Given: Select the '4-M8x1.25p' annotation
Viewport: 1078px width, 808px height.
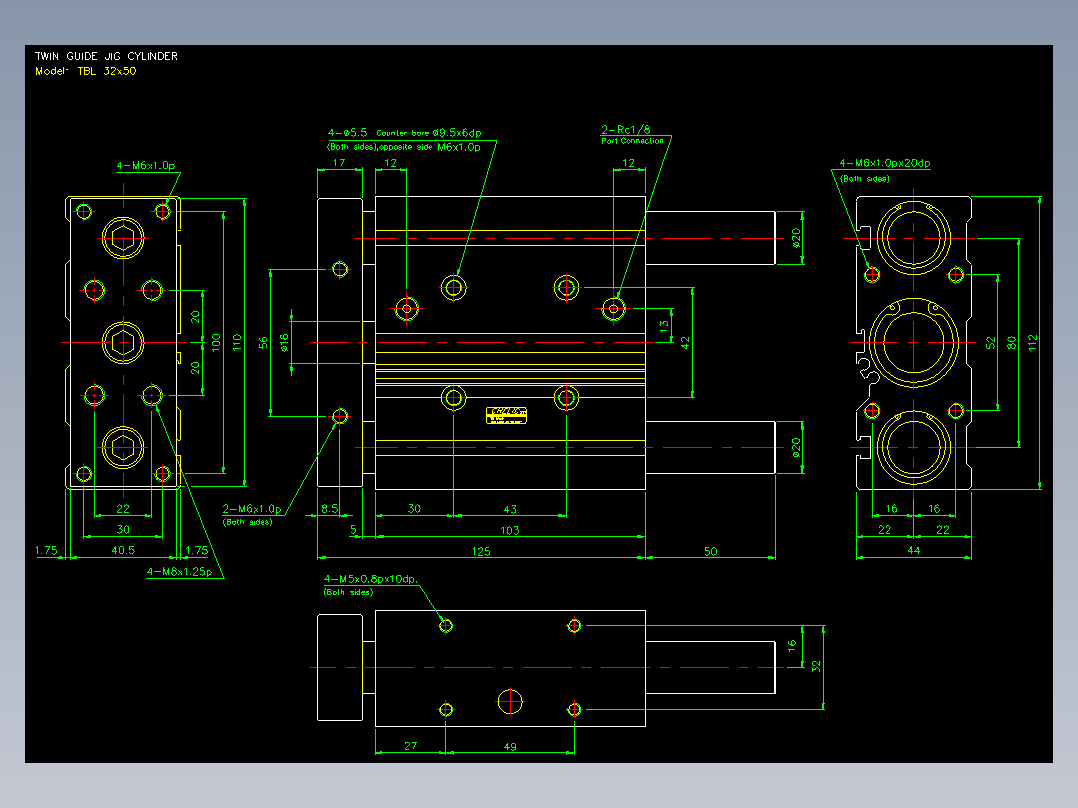Looking at the screenshot, I should 179,571.
